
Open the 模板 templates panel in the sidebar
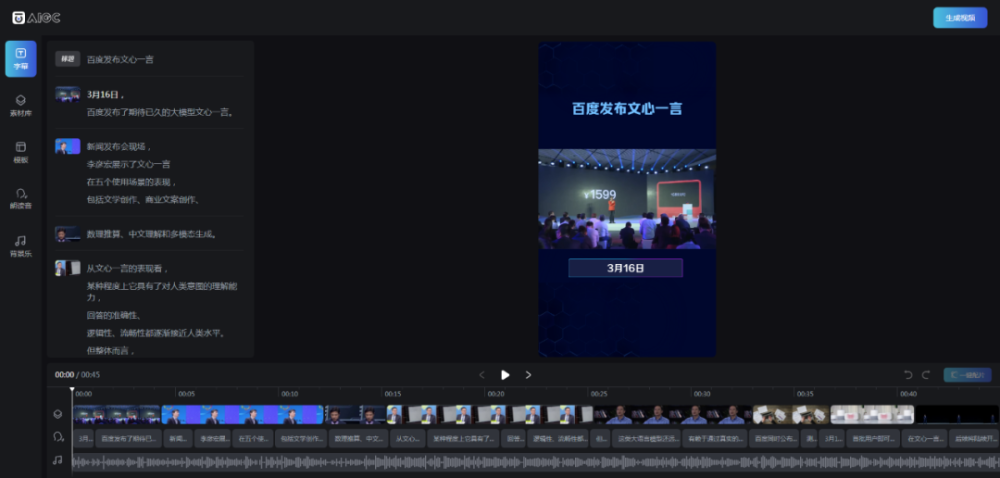coord(20,153)
